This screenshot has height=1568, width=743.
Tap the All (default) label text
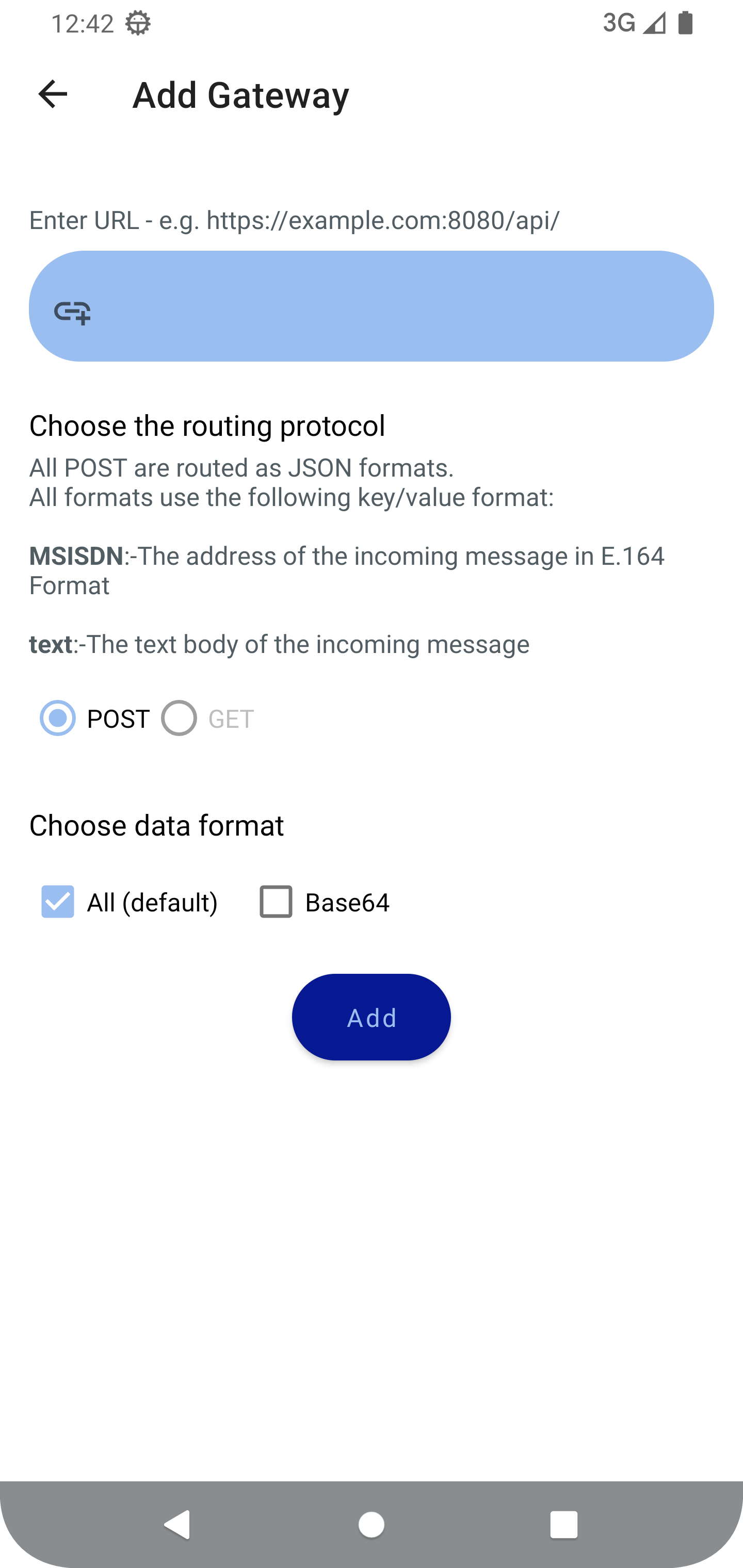152,903
